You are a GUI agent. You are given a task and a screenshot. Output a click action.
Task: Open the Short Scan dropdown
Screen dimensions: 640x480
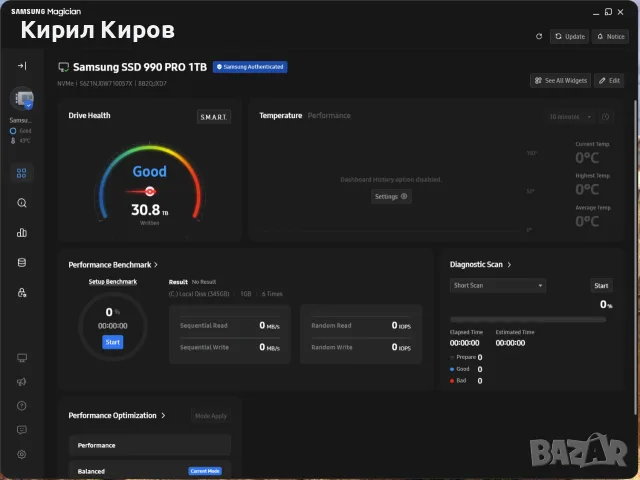click(498, 285)
